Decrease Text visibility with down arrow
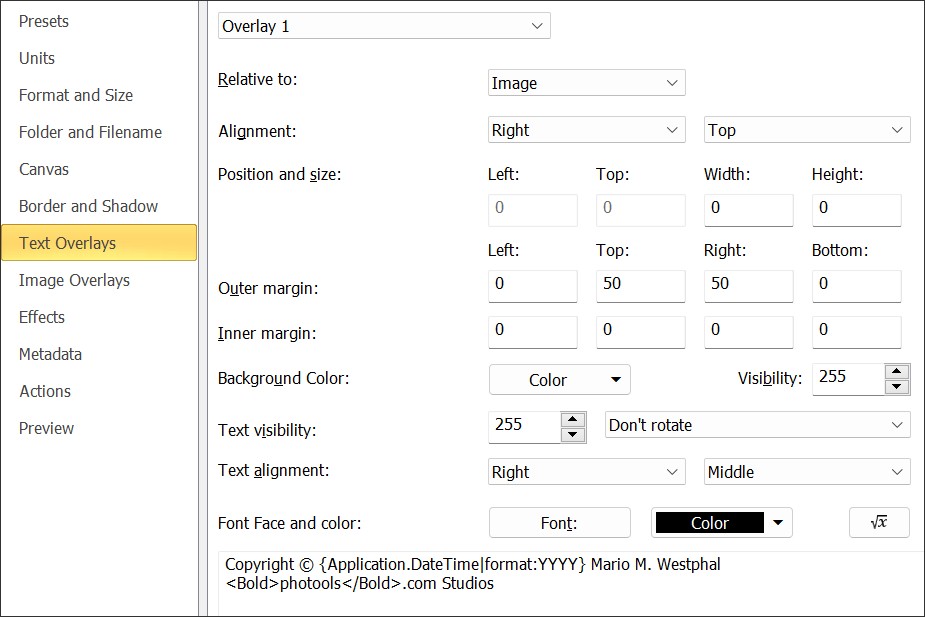The height and width of the screenshot is (617, 925). (x=572, y=435)
